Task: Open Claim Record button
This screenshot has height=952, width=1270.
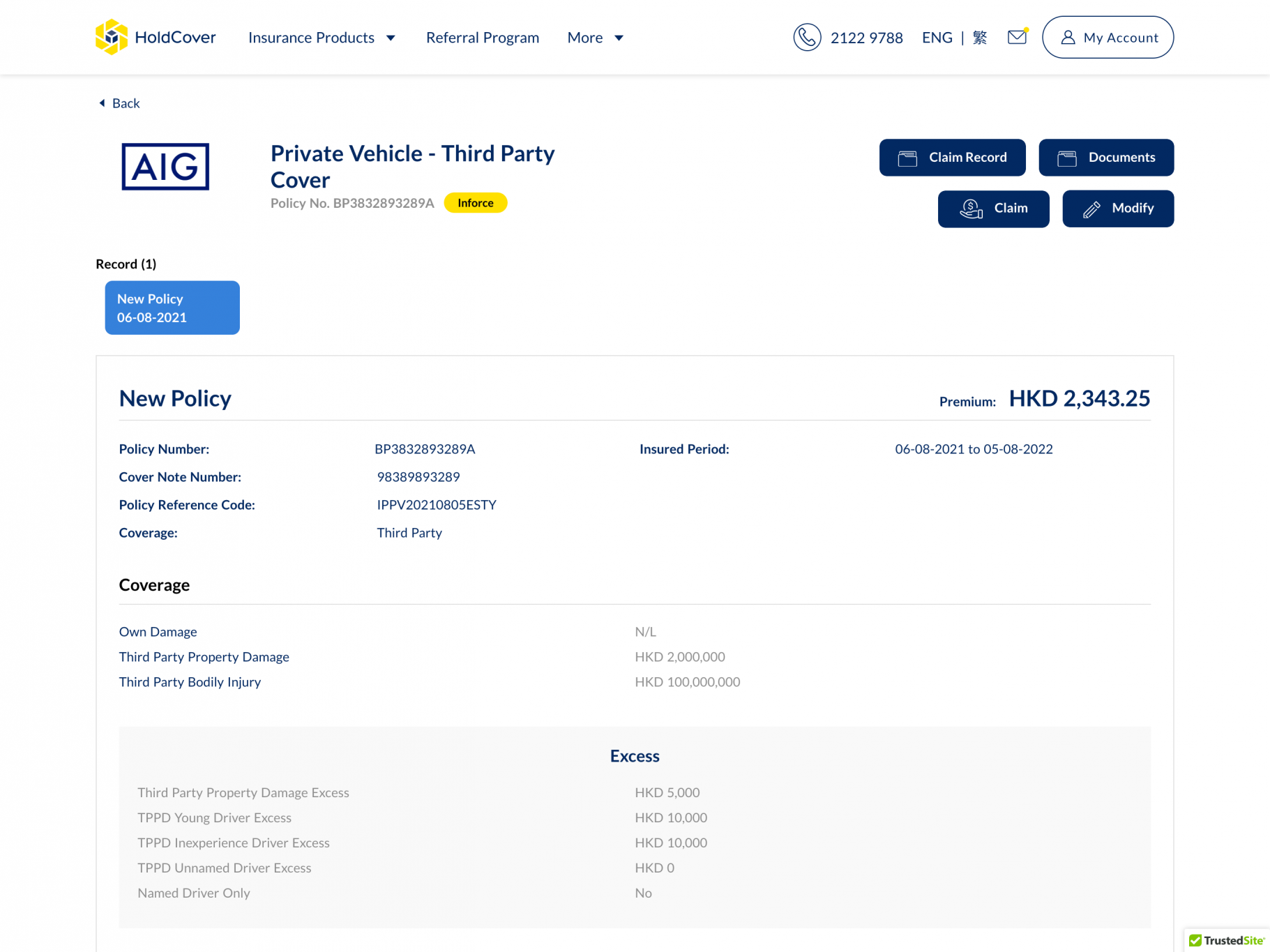Action: [952, 158]
